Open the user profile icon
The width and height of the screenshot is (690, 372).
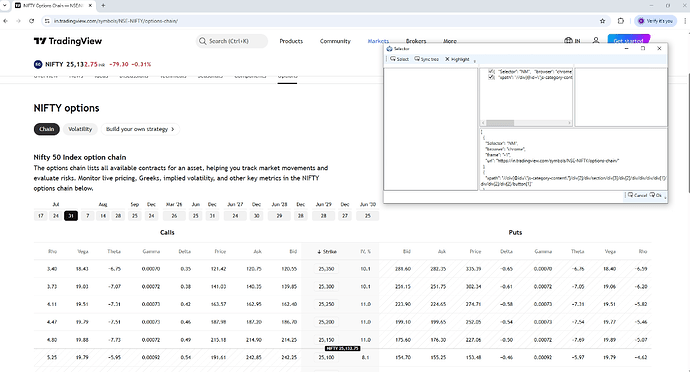tap(596, 41)
